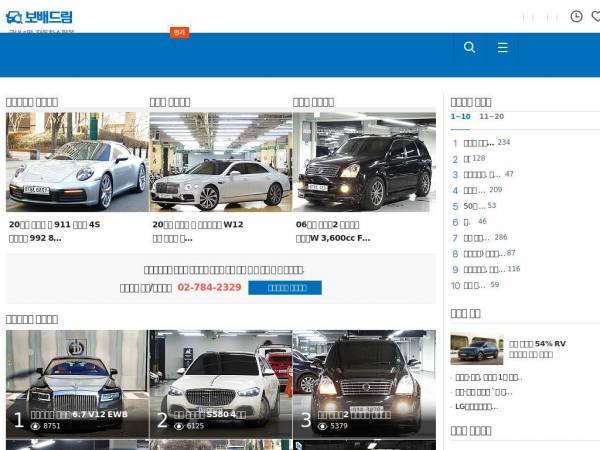Open the heart favorites icon
Image resolution: width=600 pixels, height=450 pixels.
pyautogui.click(x=596, y=16)
